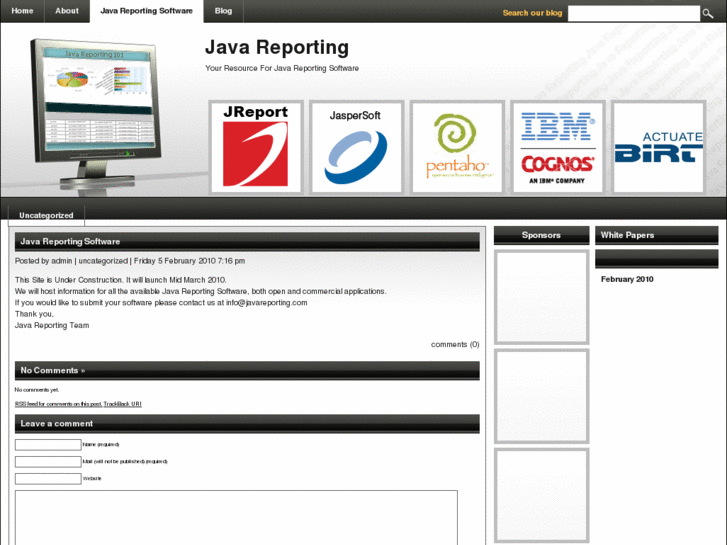Screen dimensions: 727x545
Task: Click the third empty sponsor box
Action: pos(542,495)
